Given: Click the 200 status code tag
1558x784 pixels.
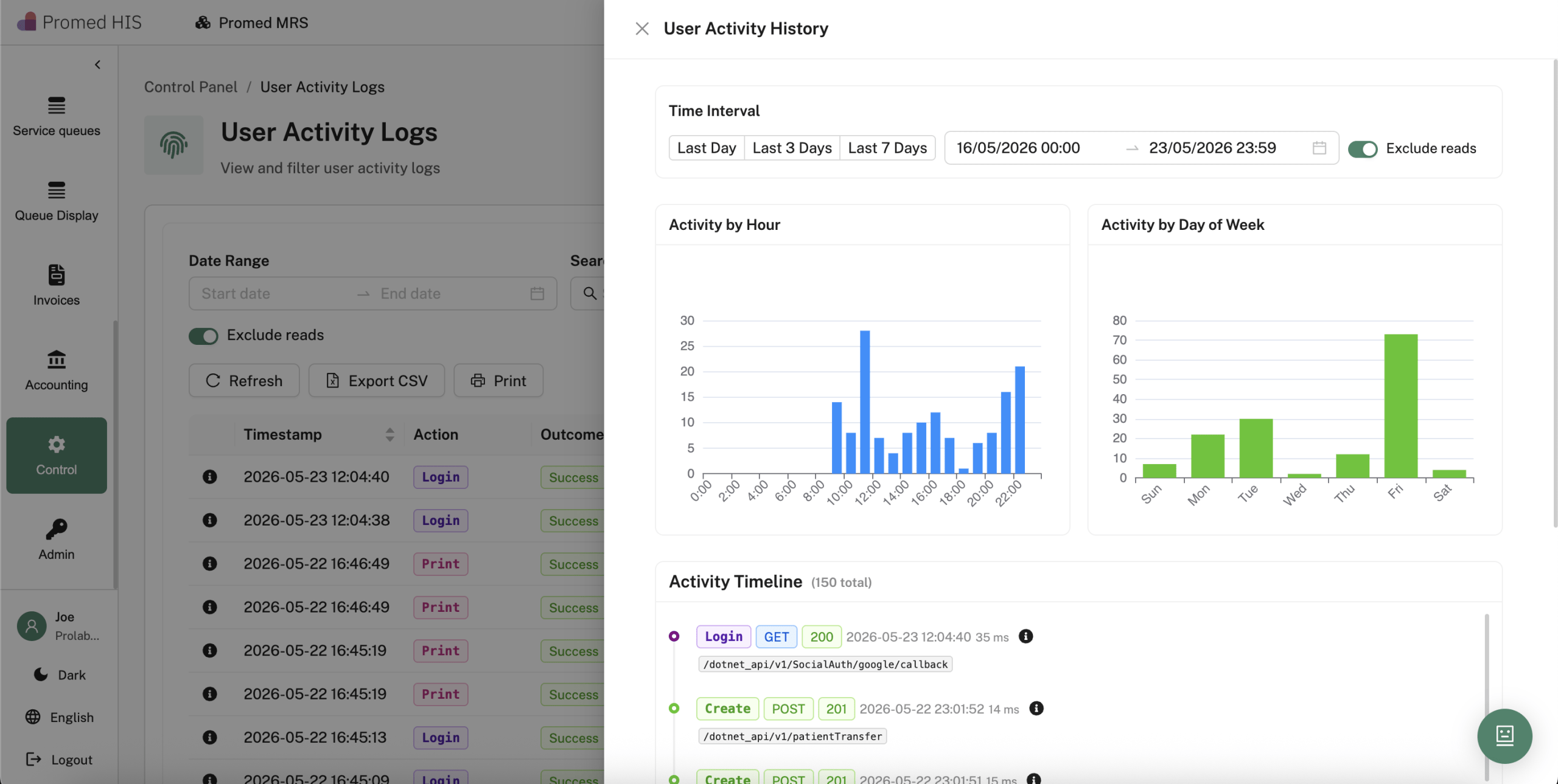Looking at the screenshot, I should [822, 637].
